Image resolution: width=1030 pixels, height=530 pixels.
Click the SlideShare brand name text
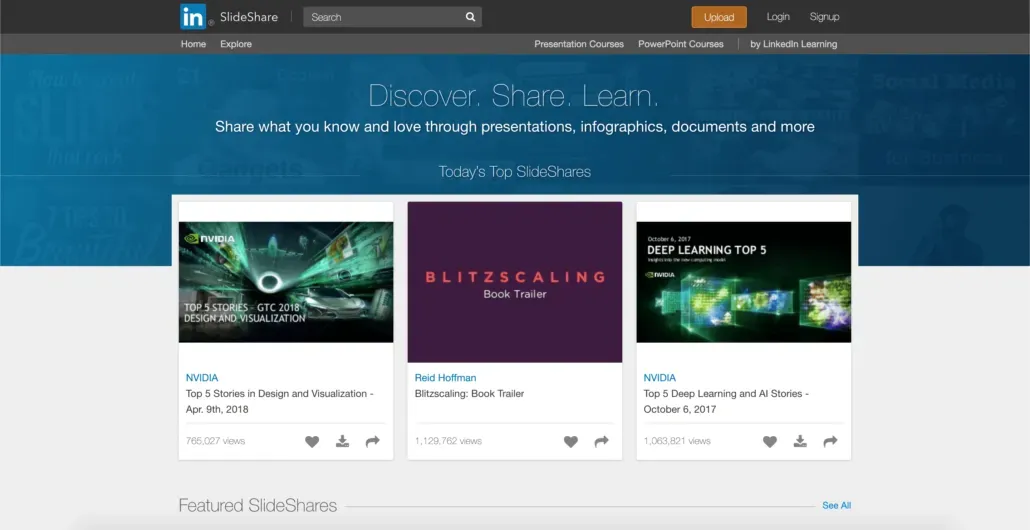point(249,17)
